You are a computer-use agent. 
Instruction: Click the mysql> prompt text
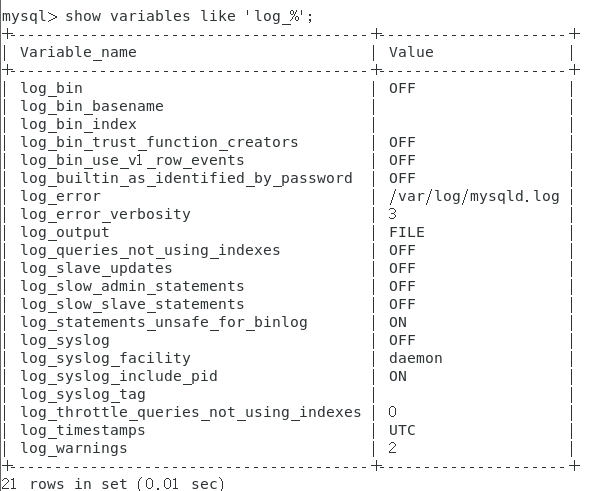29,15
